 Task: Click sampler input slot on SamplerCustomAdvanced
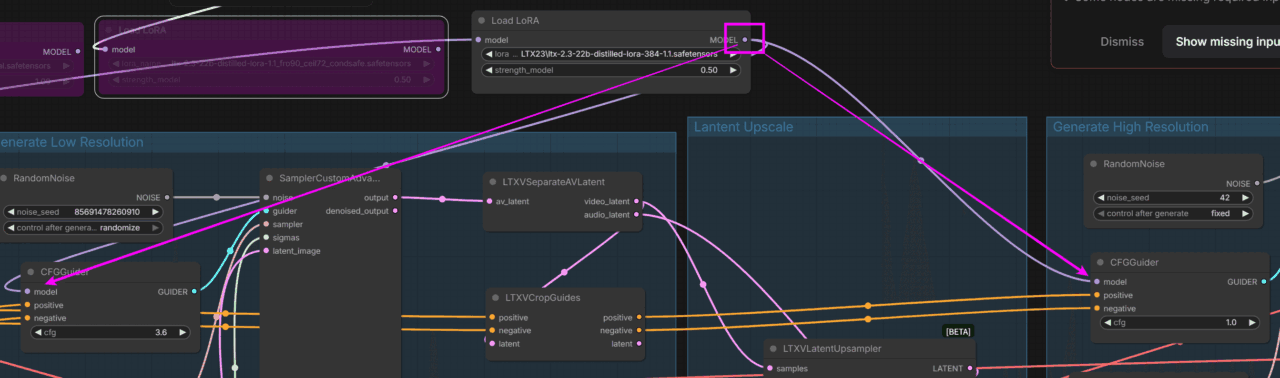click(266, 224)
